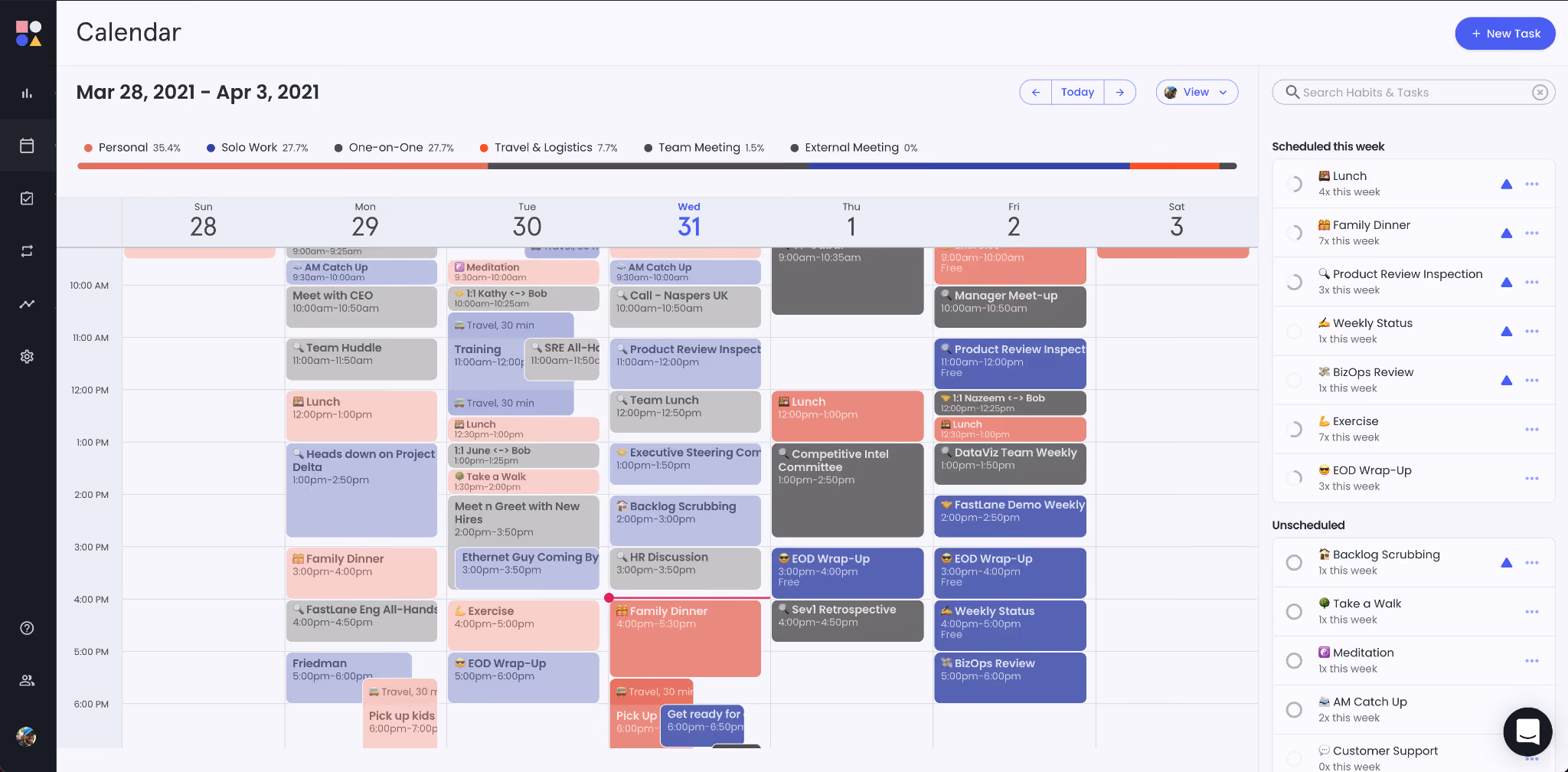
Task: Click the user avatar in sidebar
Action: coord(27,737)
